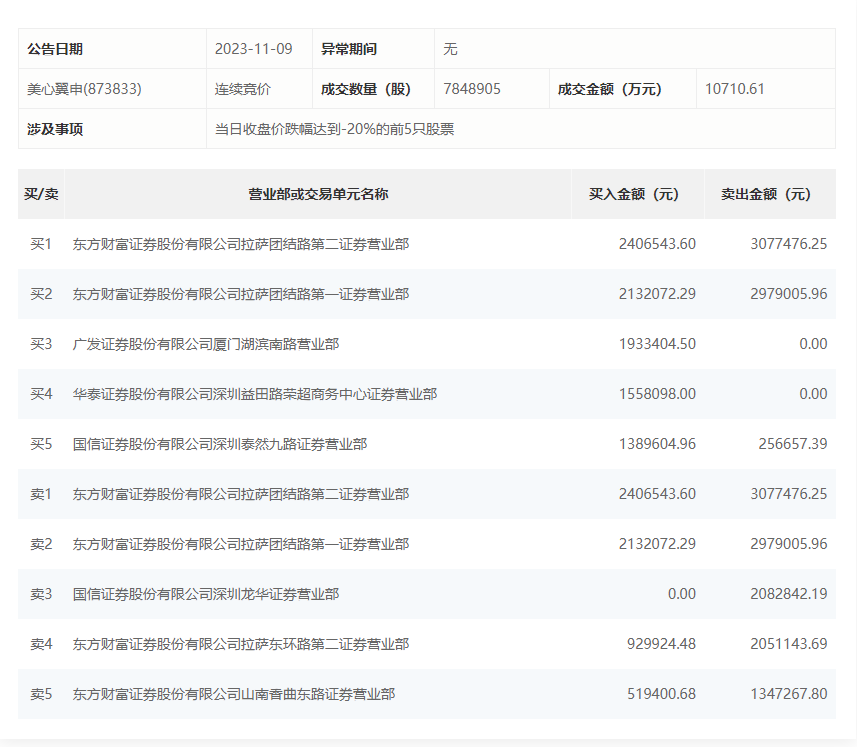
Task: Select the 0.00 buy amount in 卖3 row
Action: (x=682, y=594)
